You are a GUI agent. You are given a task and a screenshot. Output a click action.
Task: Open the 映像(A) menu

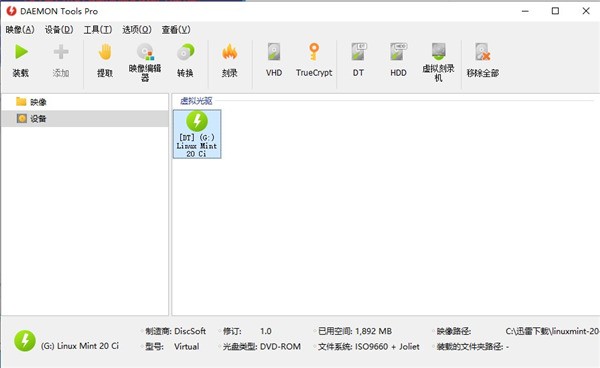point(20,30)
